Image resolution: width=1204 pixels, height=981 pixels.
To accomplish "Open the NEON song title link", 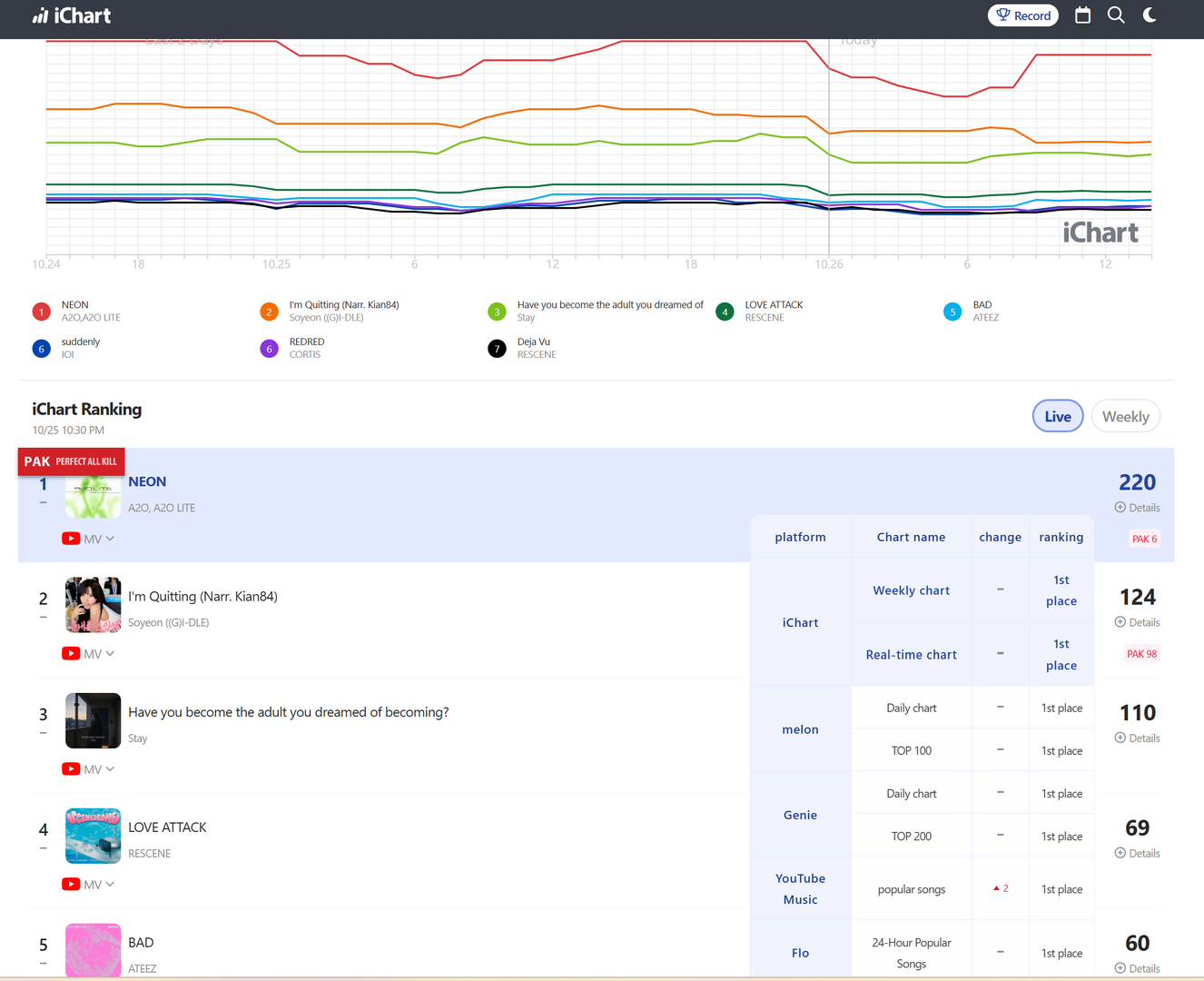I will (147, 481).
